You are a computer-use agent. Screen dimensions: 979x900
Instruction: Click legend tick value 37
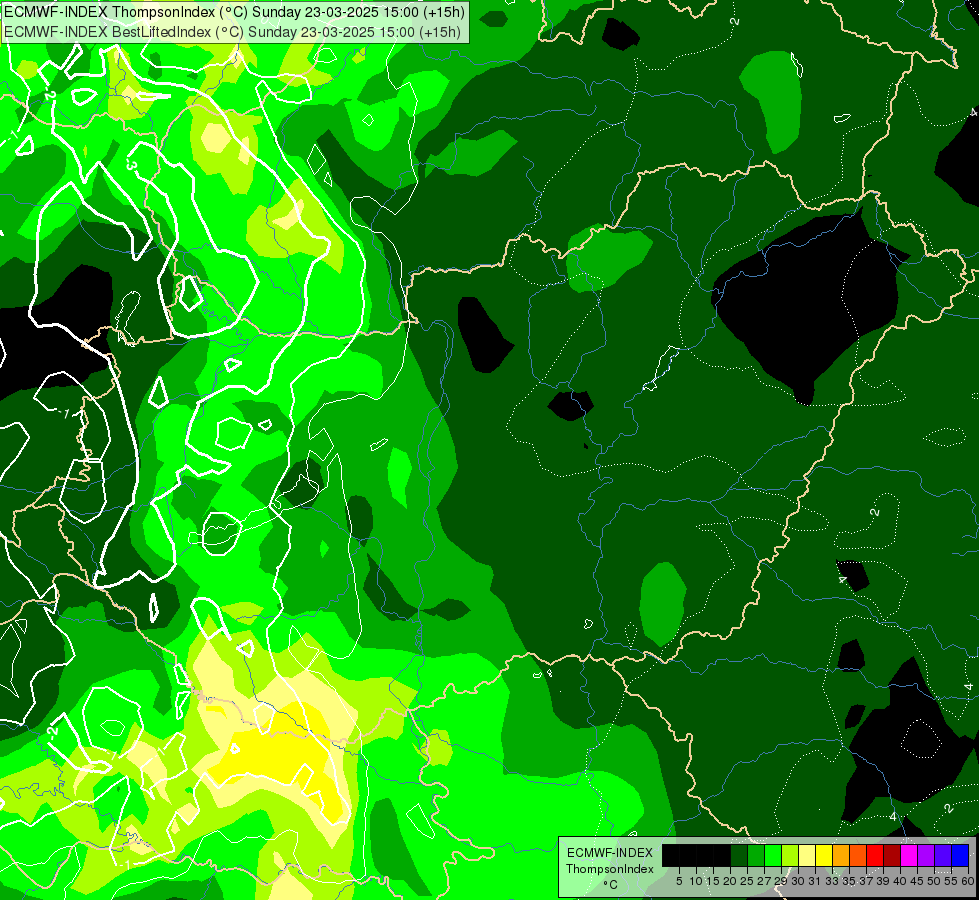point(866,881)
